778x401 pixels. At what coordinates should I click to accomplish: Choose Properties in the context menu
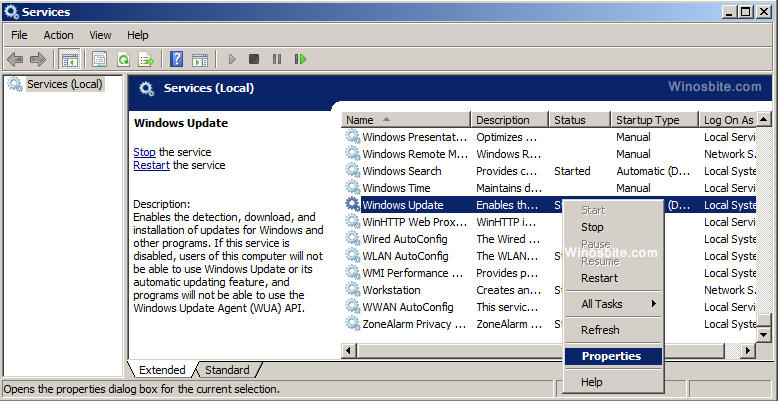614,356
